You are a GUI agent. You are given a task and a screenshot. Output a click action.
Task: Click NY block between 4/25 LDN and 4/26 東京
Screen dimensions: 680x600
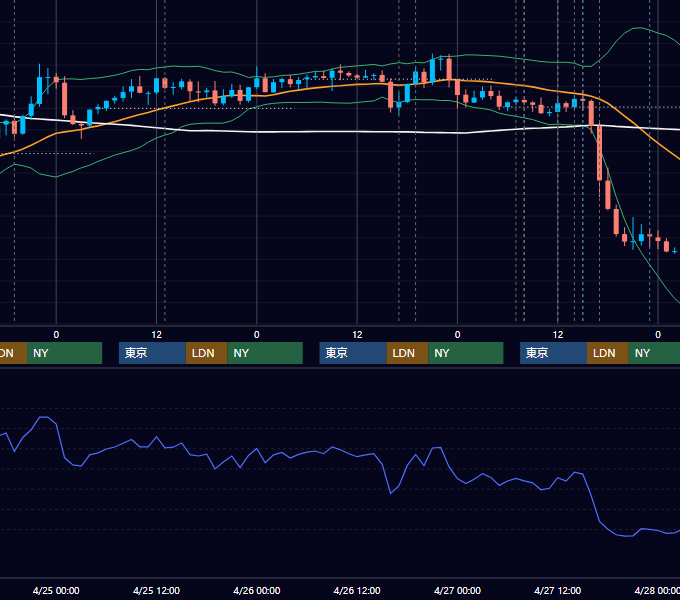(265, 353)
